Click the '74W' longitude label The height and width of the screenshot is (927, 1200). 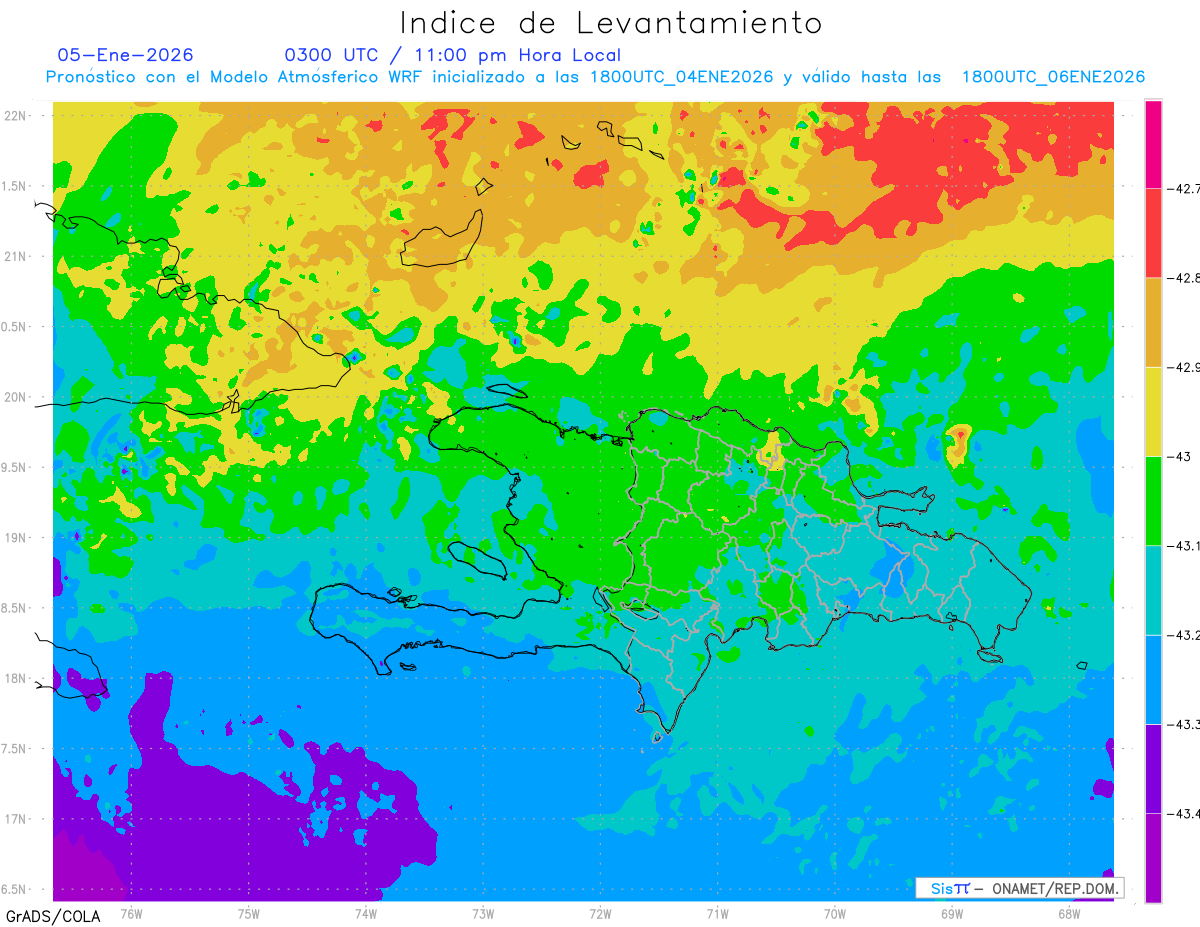pos(366,914)
